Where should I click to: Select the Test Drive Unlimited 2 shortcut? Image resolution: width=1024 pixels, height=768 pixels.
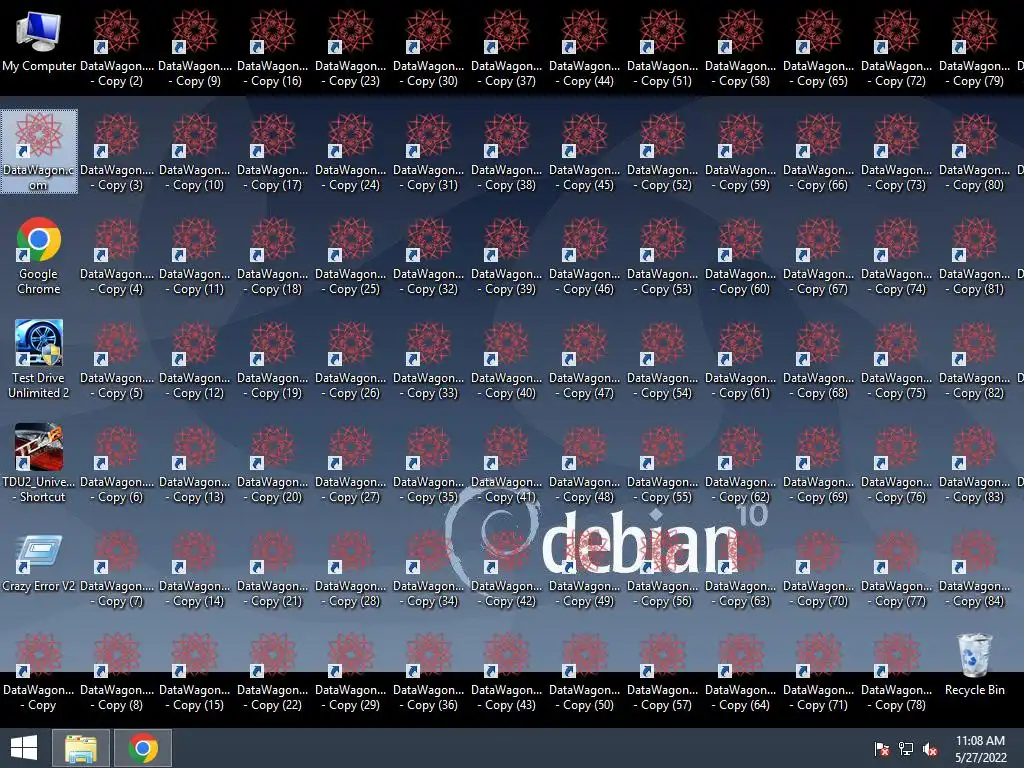point(39,360)
